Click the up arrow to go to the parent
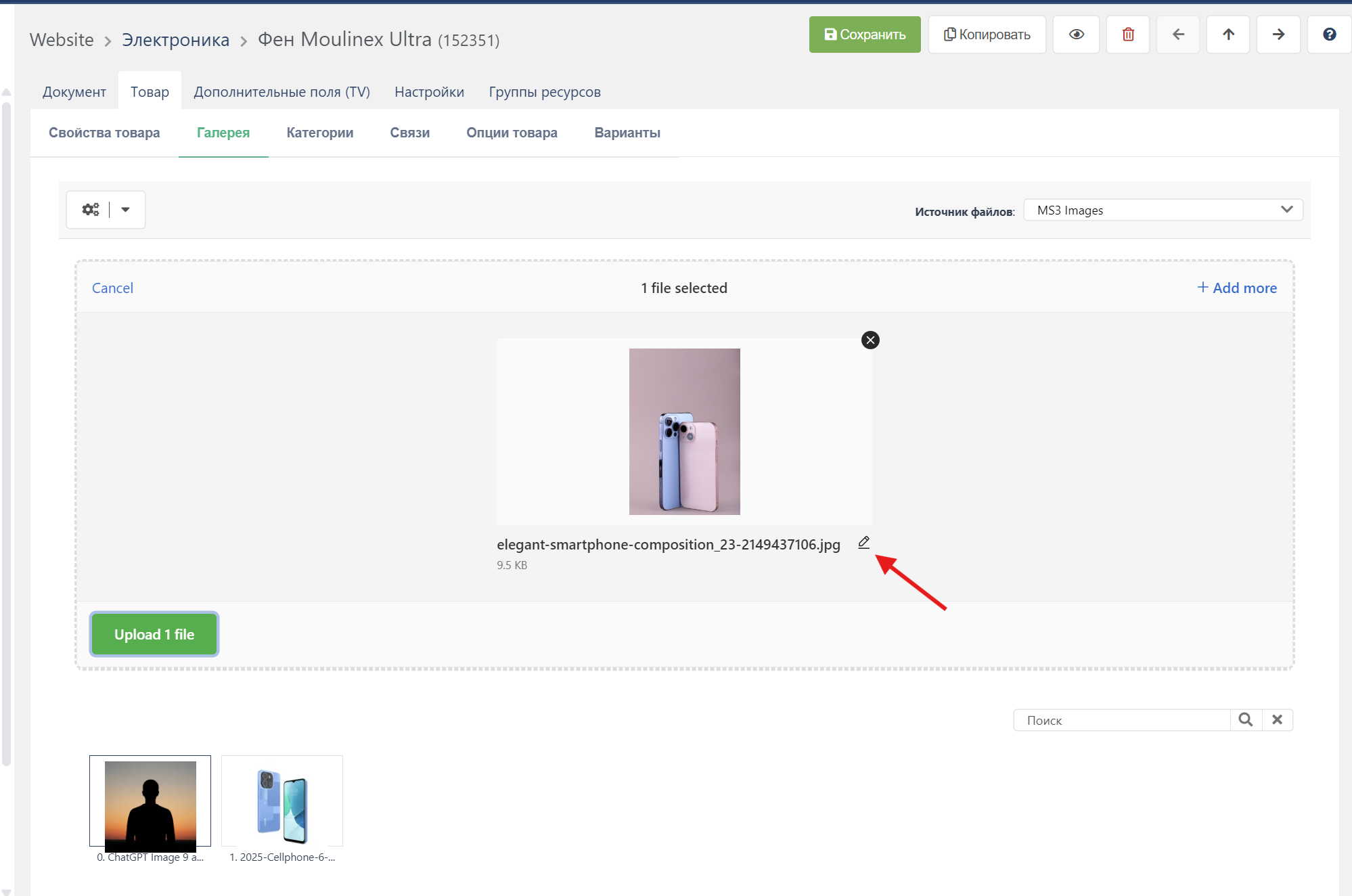Image resolution: width=1352 pixels, height=896 pixels. 1228,35
